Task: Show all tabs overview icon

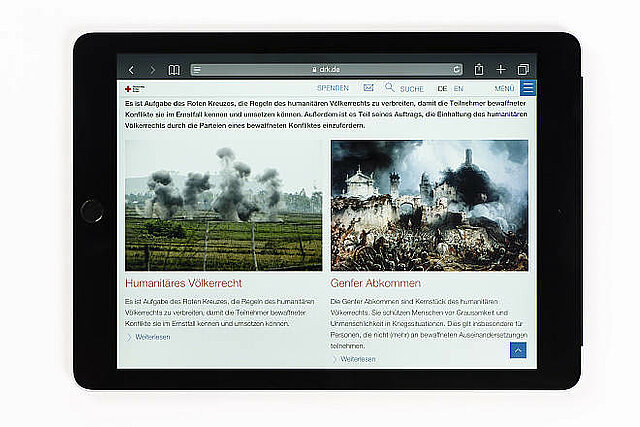Action: (523, 69)
